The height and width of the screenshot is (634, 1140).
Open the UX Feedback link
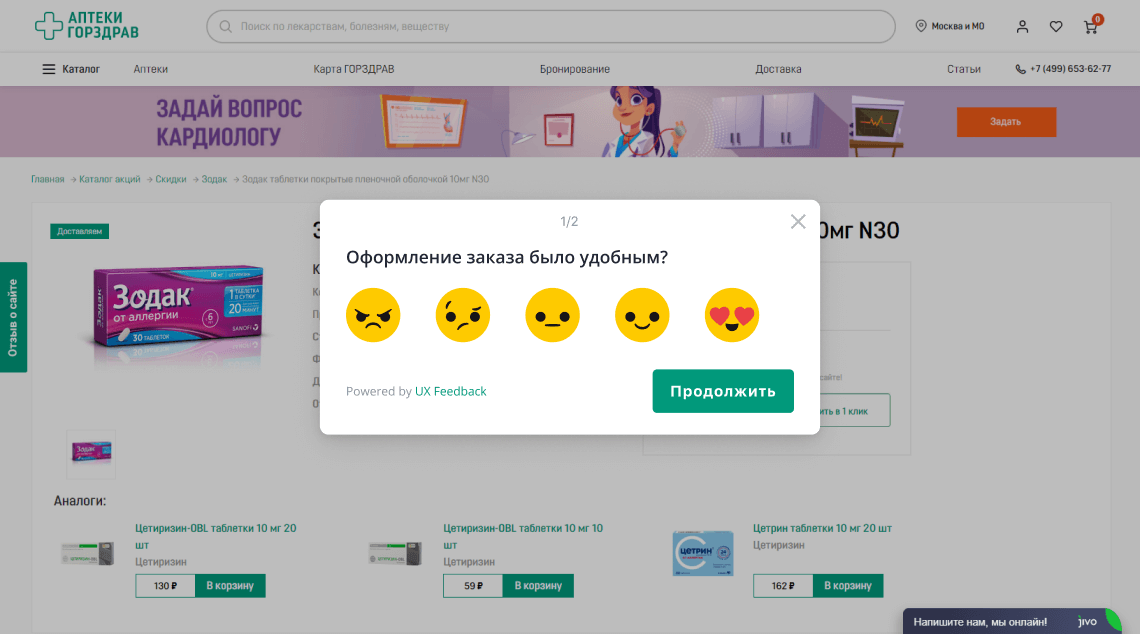tap(450, 391)
